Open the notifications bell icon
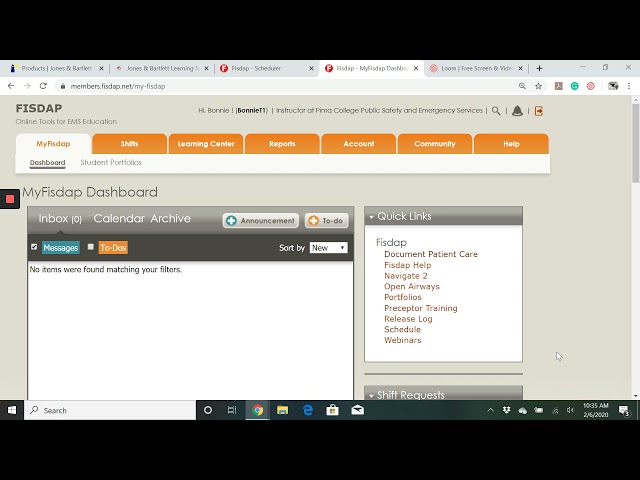This screenshot has height=480, width=640. (517, 111)
